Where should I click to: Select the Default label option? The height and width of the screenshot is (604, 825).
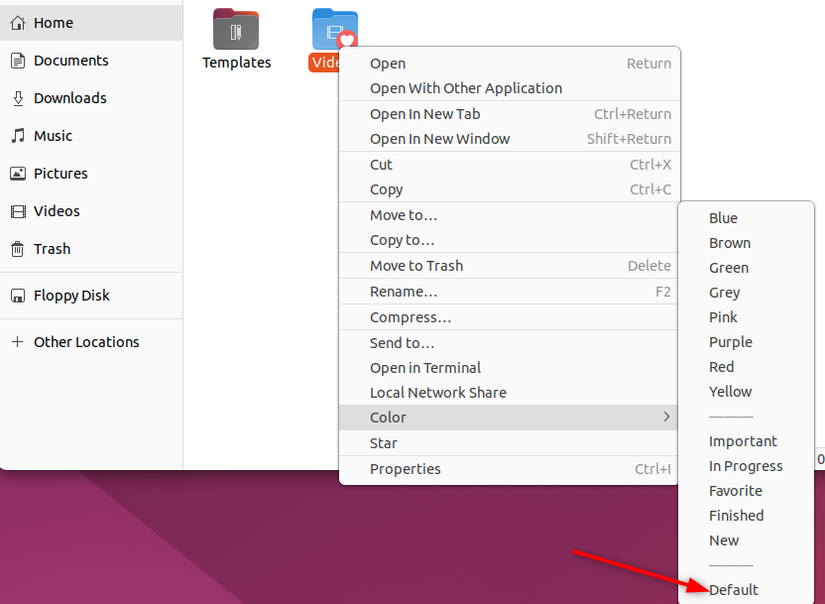[735, 590]
